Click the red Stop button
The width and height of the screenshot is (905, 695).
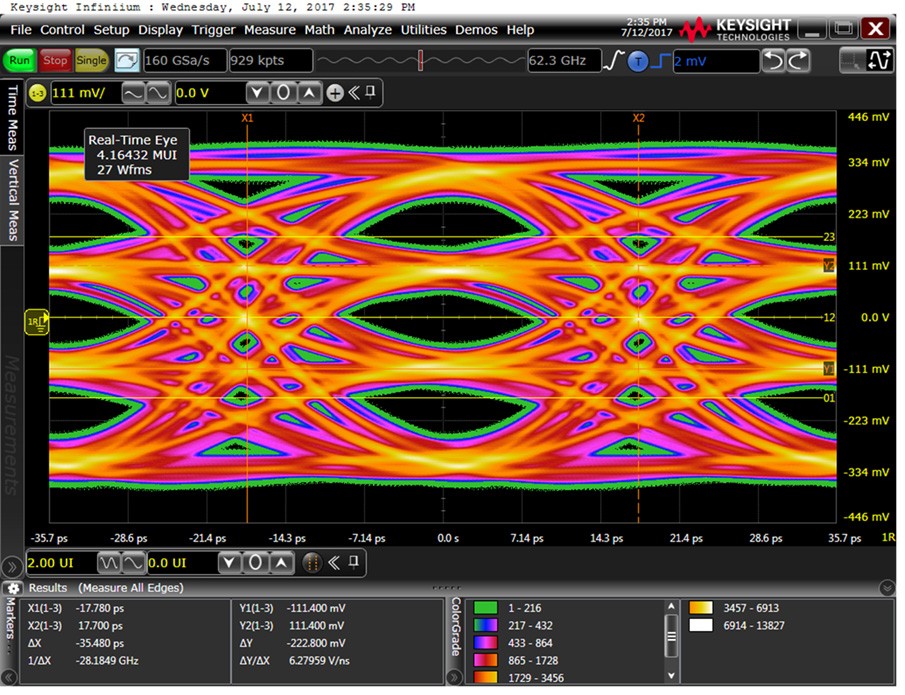point(55,60)
